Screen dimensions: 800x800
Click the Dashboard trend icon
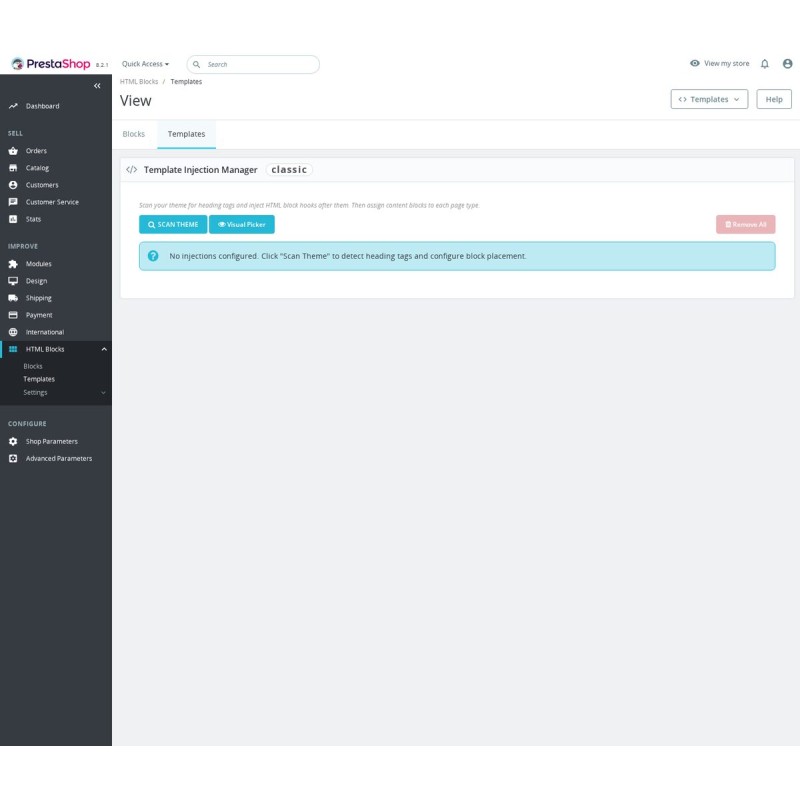click(x=13, y=106)
